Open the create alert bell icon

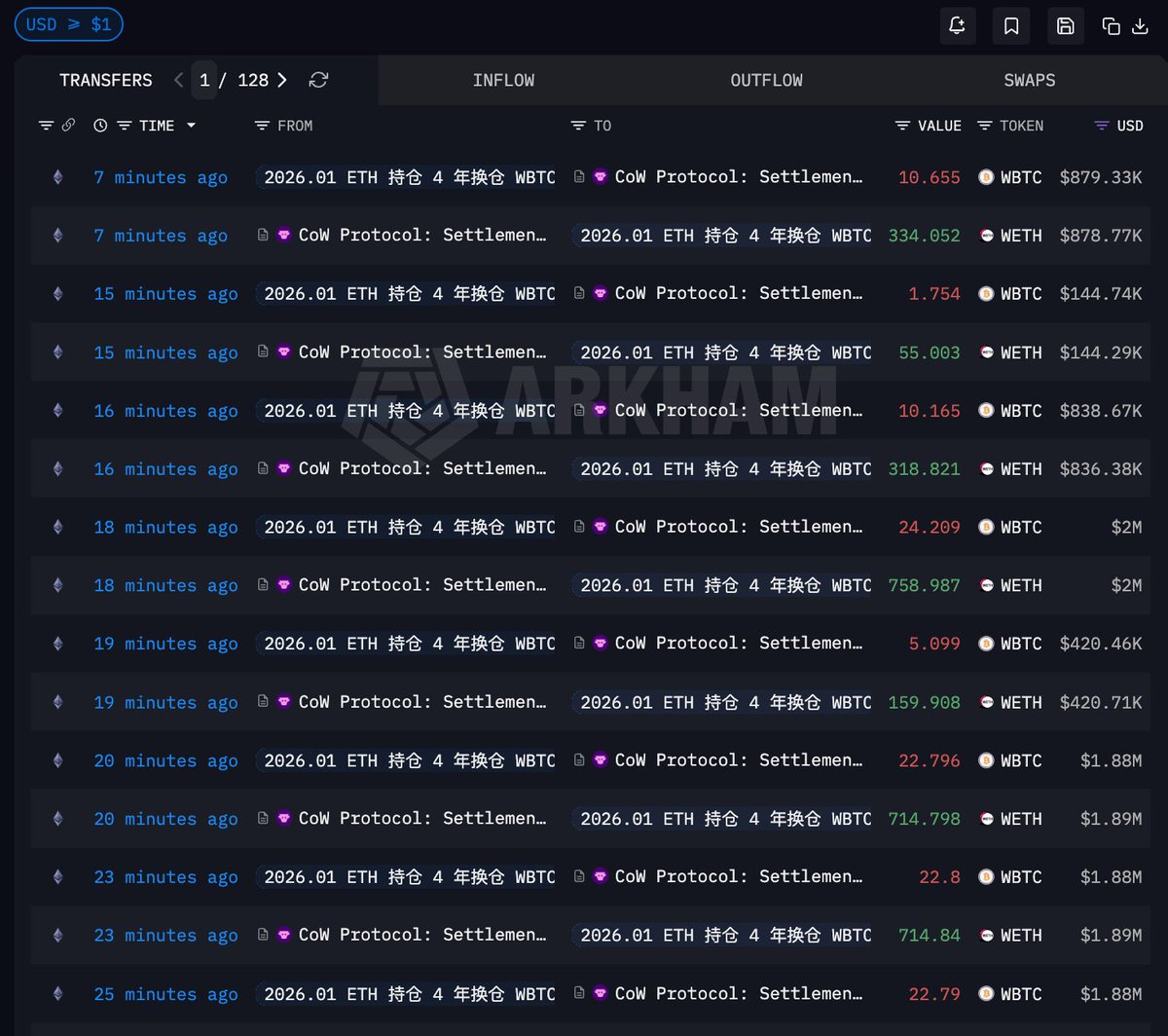point(958,26)
